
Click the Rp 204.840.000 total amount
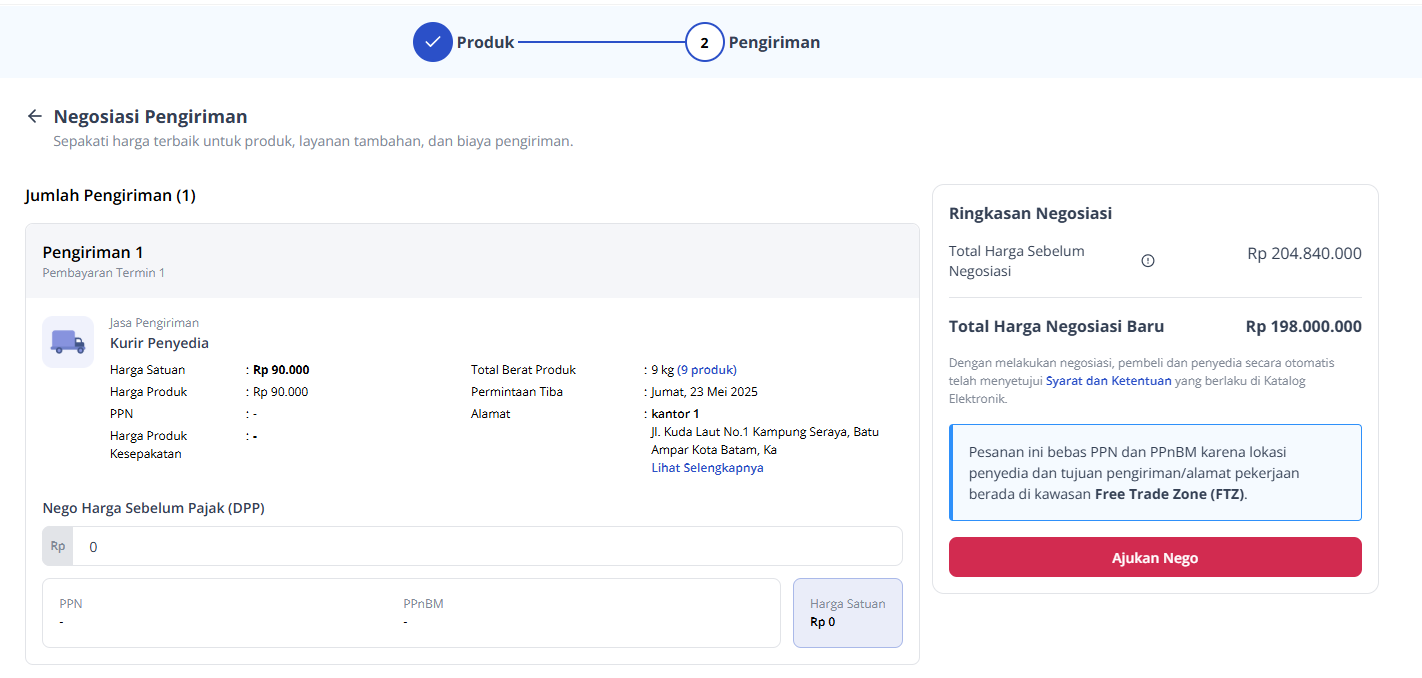click(1304, 254)
